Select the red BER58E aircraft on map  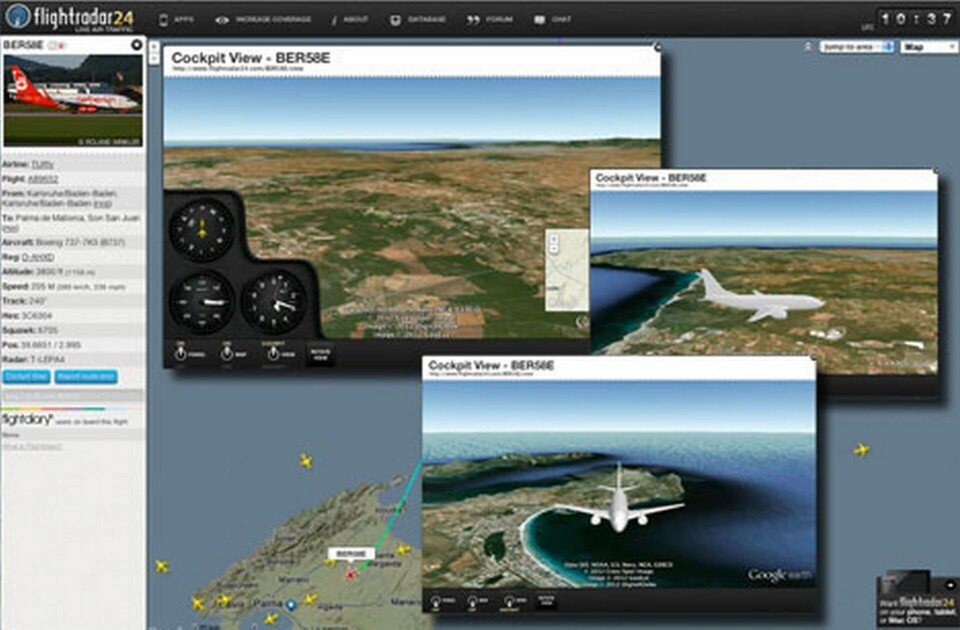pos(350,574)
